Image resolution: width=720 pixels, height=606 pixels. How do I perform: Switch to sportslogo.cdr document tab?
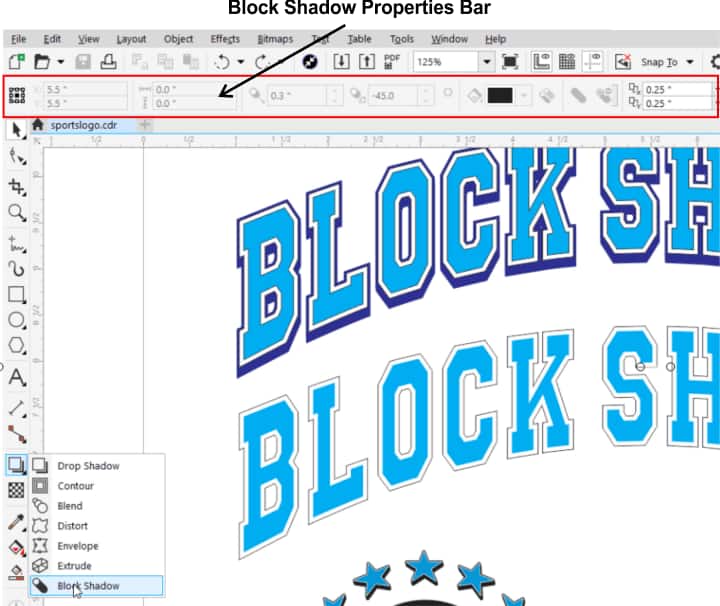coord(84,125)
